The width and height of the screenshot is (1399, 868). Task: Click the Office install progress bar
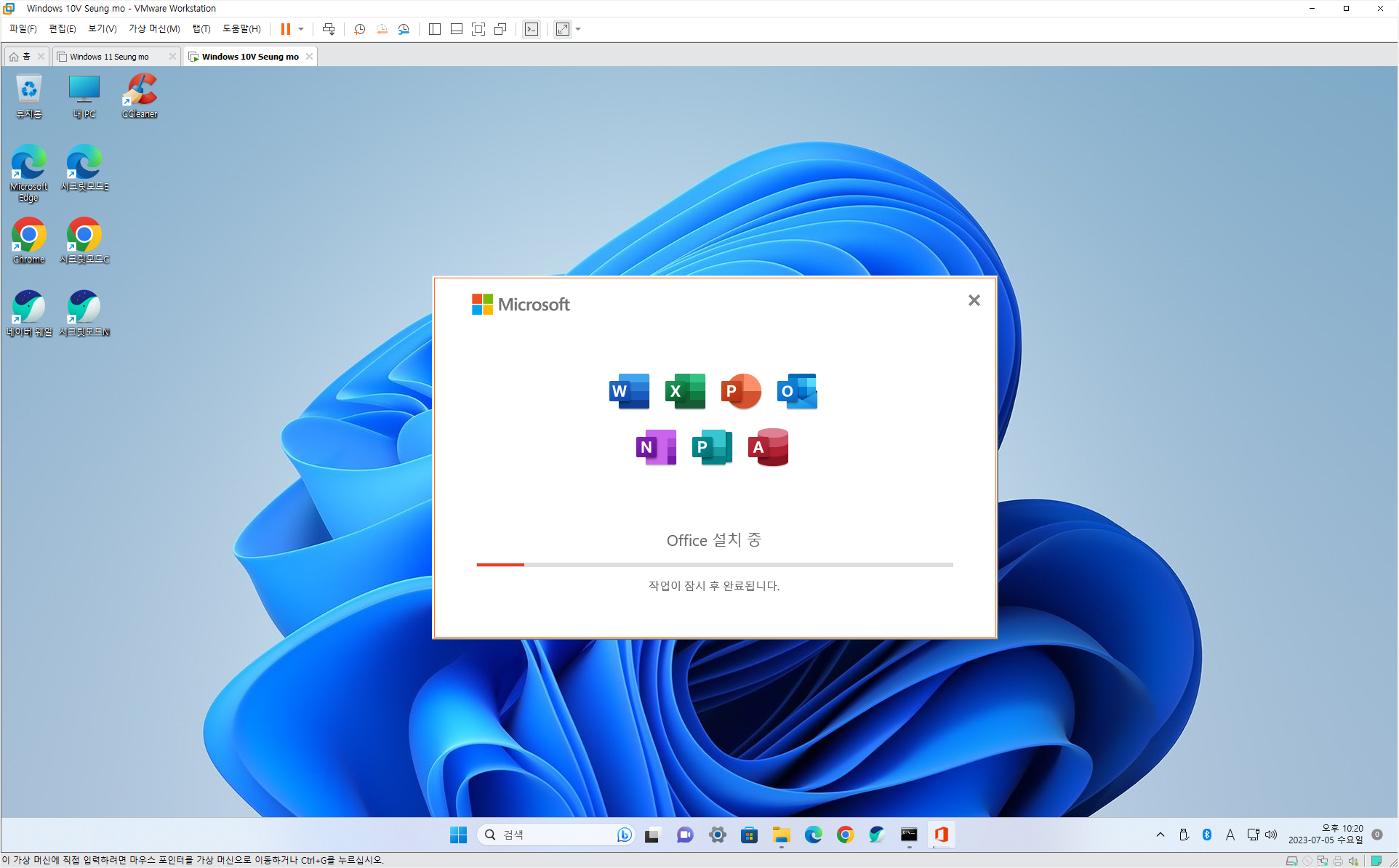click(714, 564)
